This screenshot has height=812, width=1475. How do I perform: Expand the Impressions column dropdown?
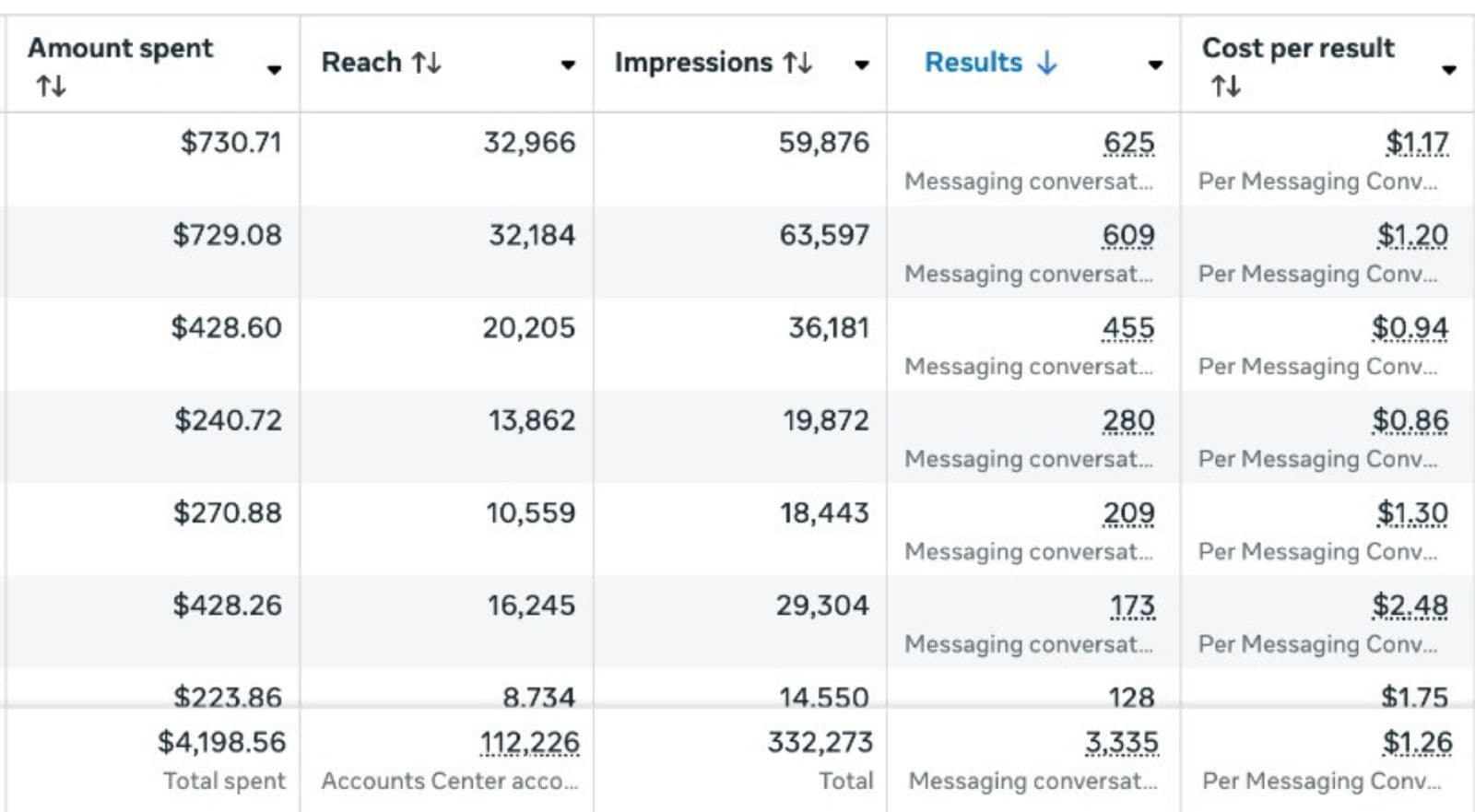click(x=862, y=65)
